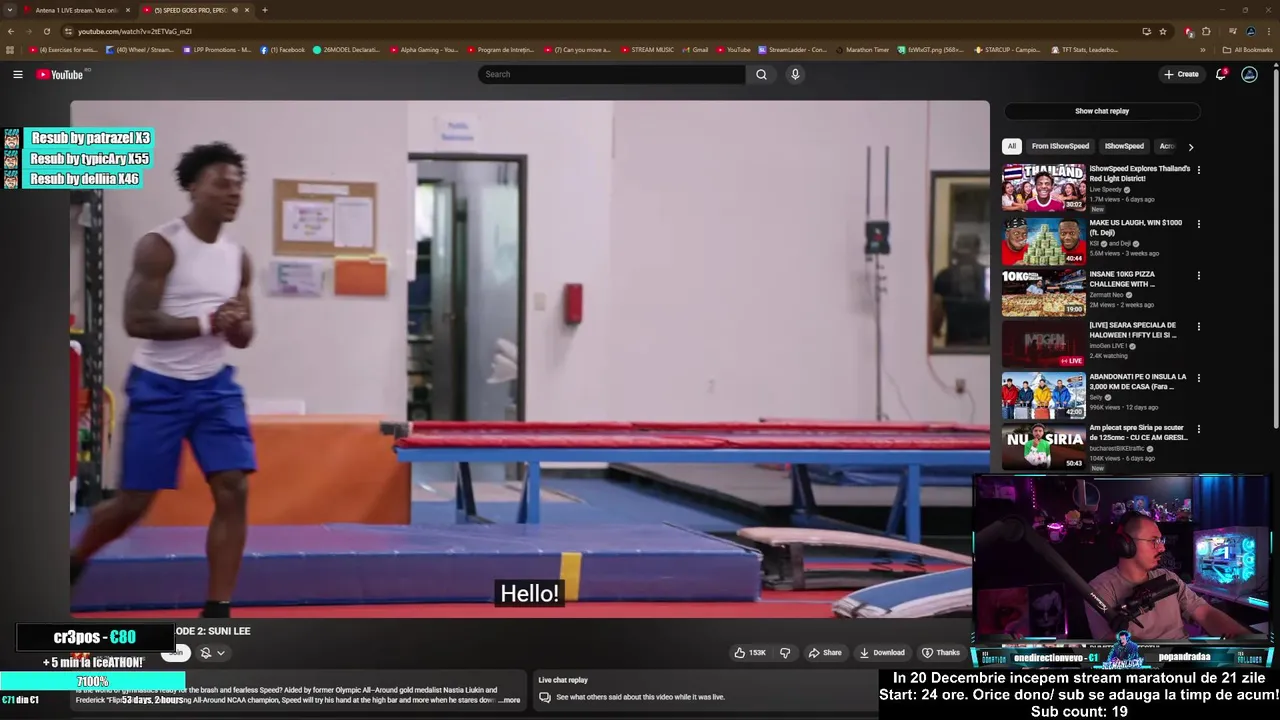1280x720 pixels.
Task: Switch to the Antena 1 LIVE stream tab
Action: (74, 10)
